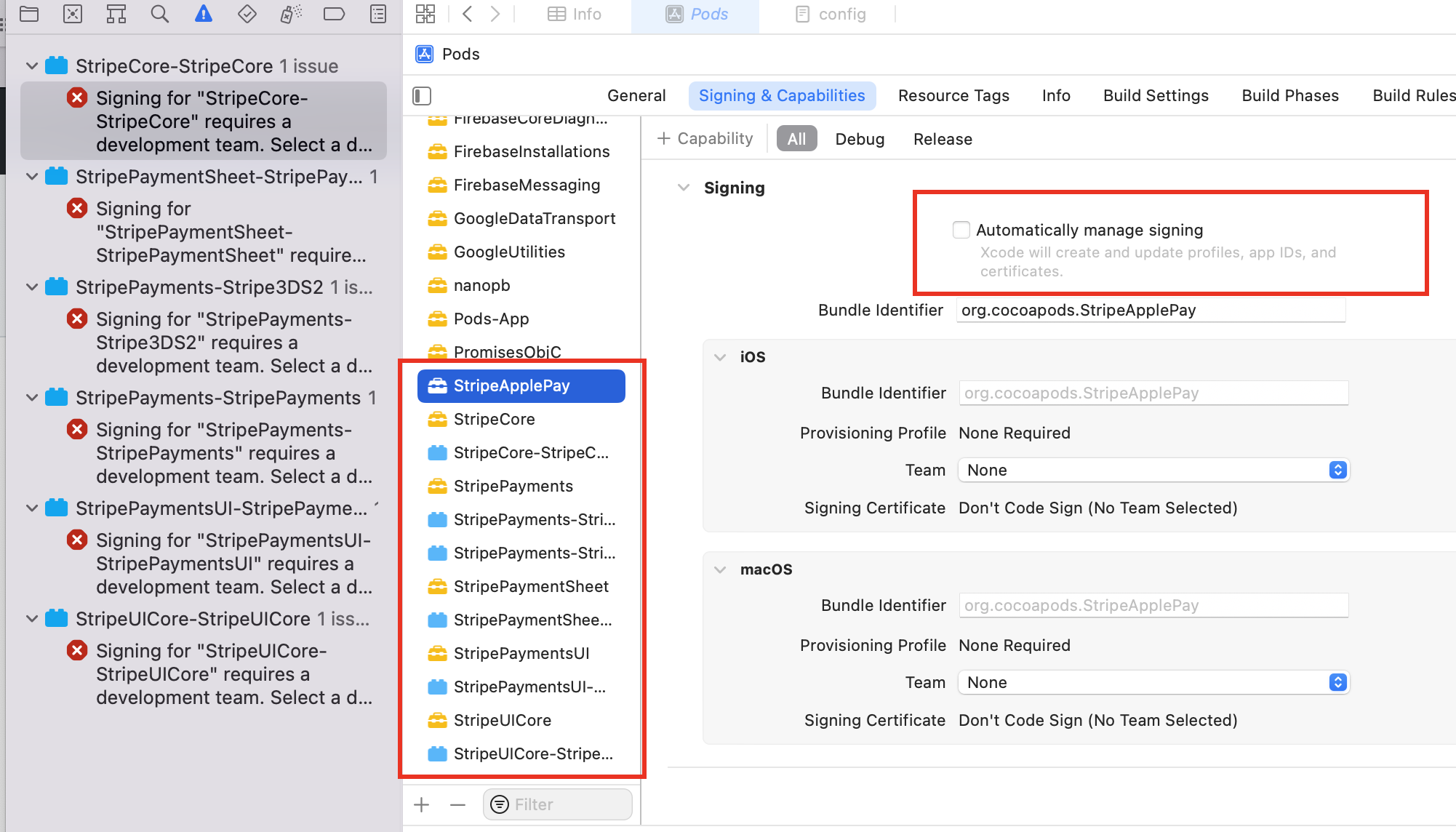Open the Report navigator list icon
The height and width of the screenshot is (832, 1456).
click(377, 14)
